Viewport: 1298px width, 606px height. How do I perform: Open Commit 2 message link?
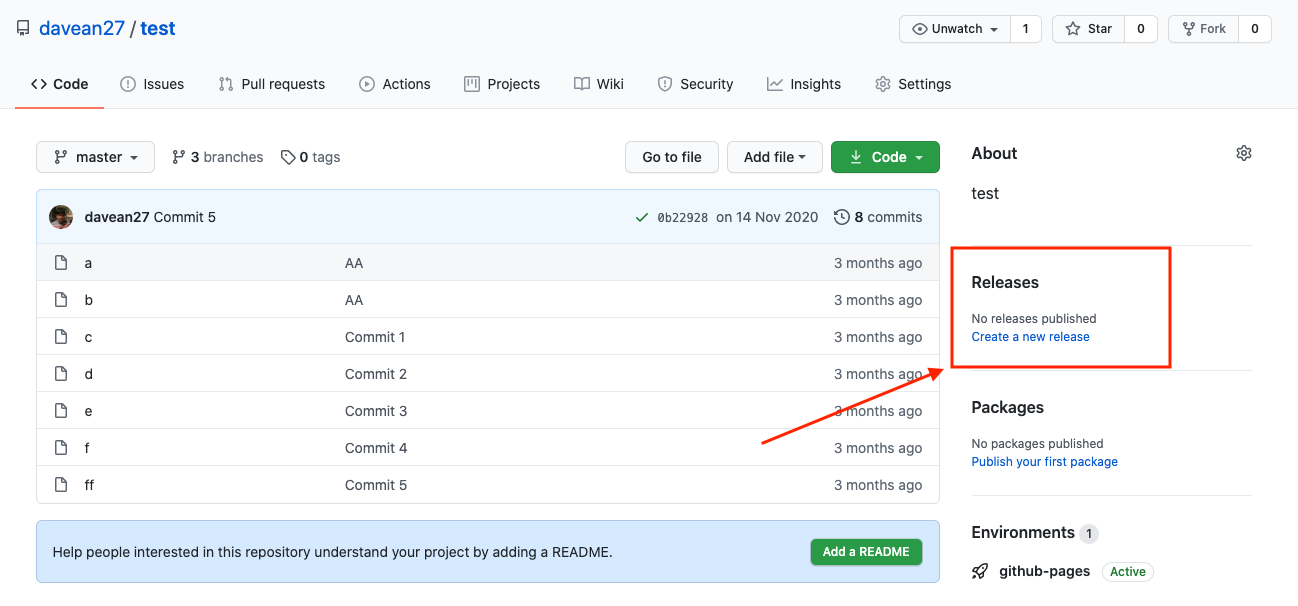(376, 374)
